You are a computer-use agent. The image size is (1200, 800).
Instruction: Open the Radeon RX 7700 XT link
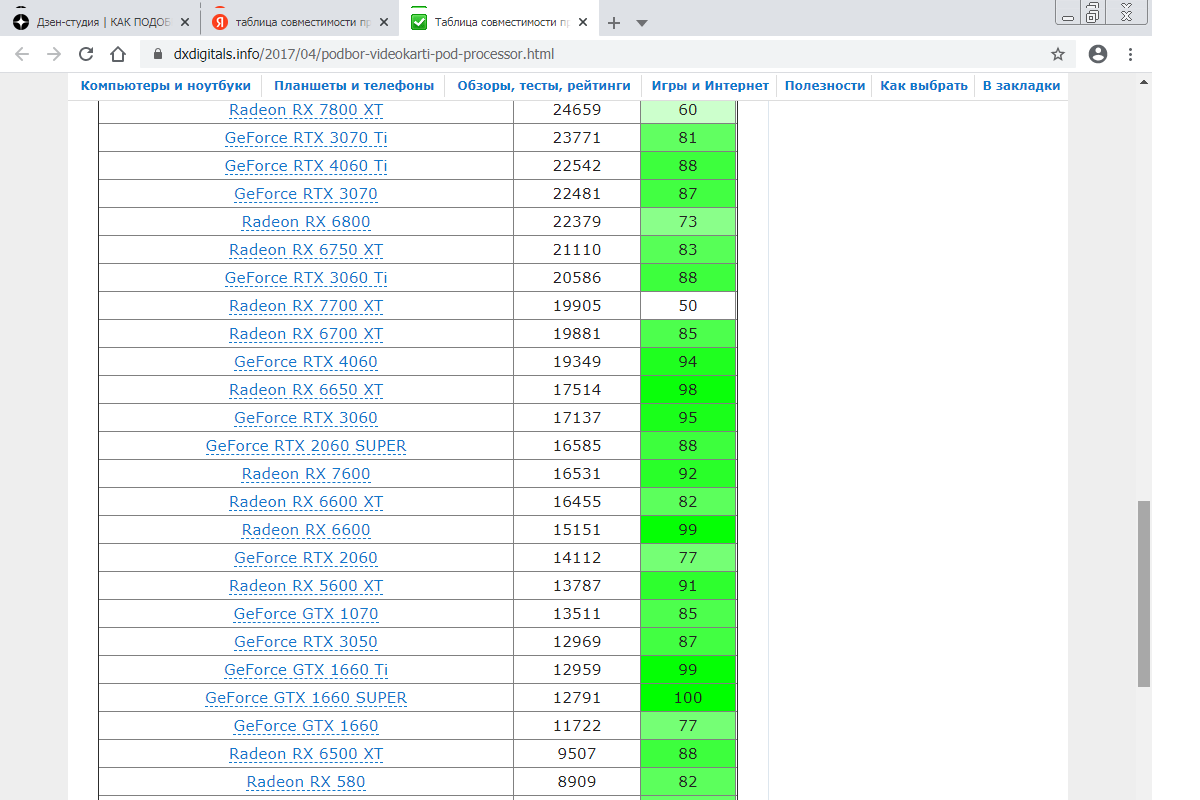306,306
